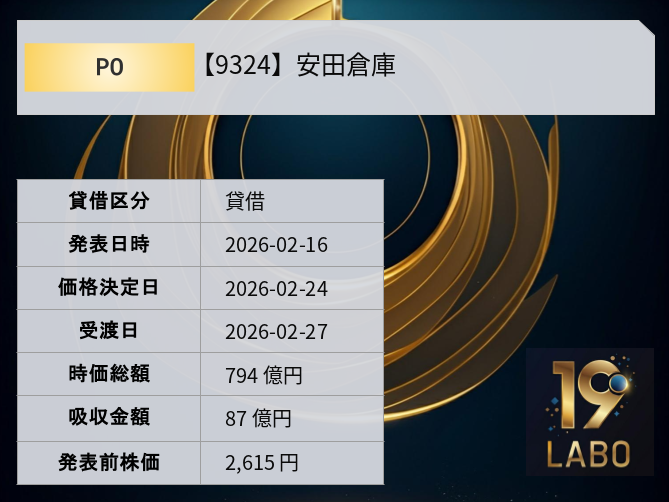Select the date 2026-02-16
The width and height of the screenshot is (669, 502).
coord(276,245)
